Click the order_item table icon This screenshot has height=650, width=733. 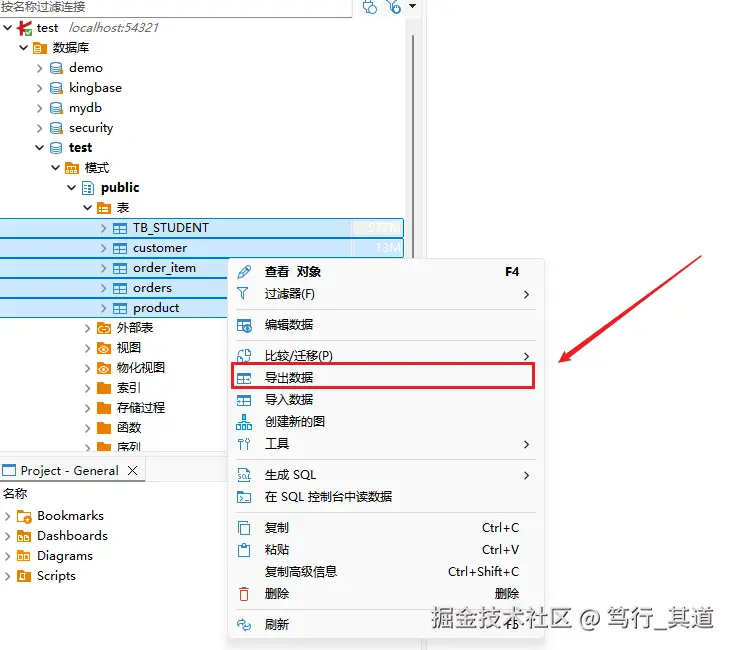pos(120,268)
